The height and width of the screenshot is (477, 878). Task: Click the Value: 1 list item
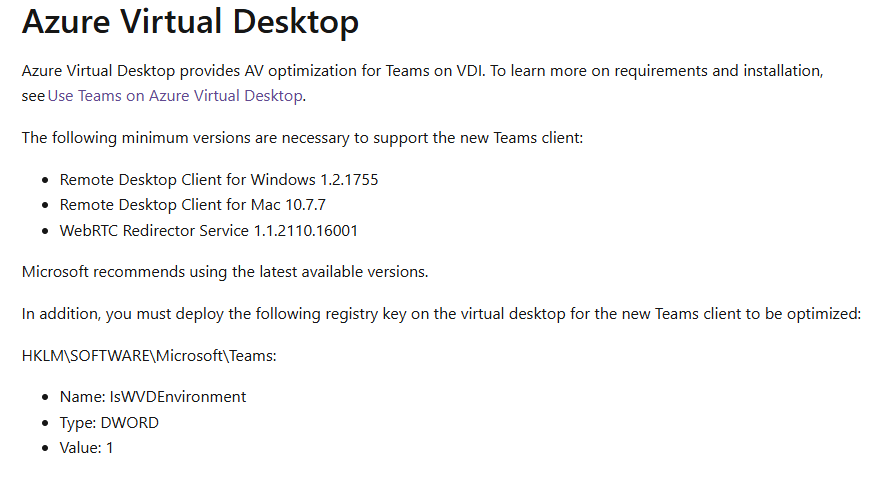tap(87, 448)
